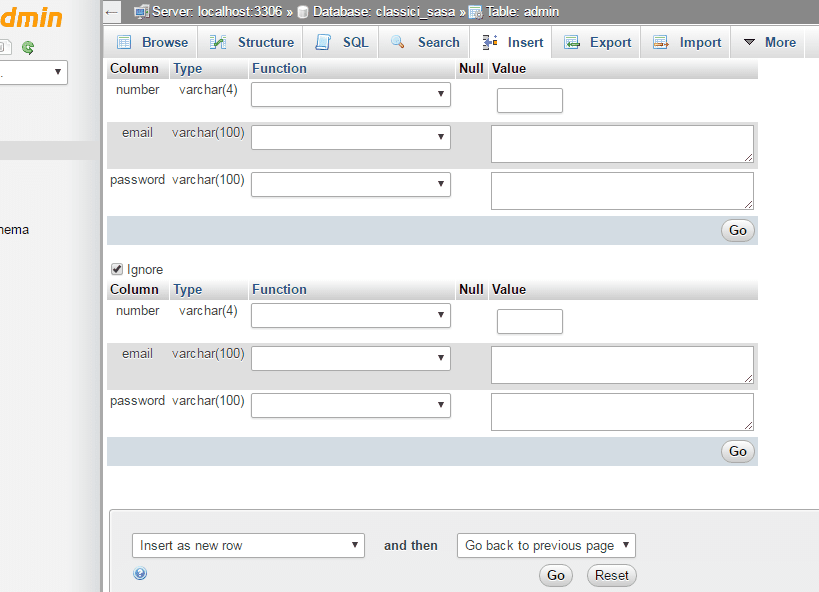The height and width of the screenshot is (592, 819).
Task: Open the Browse tab
Action: (x=153, y=42)
